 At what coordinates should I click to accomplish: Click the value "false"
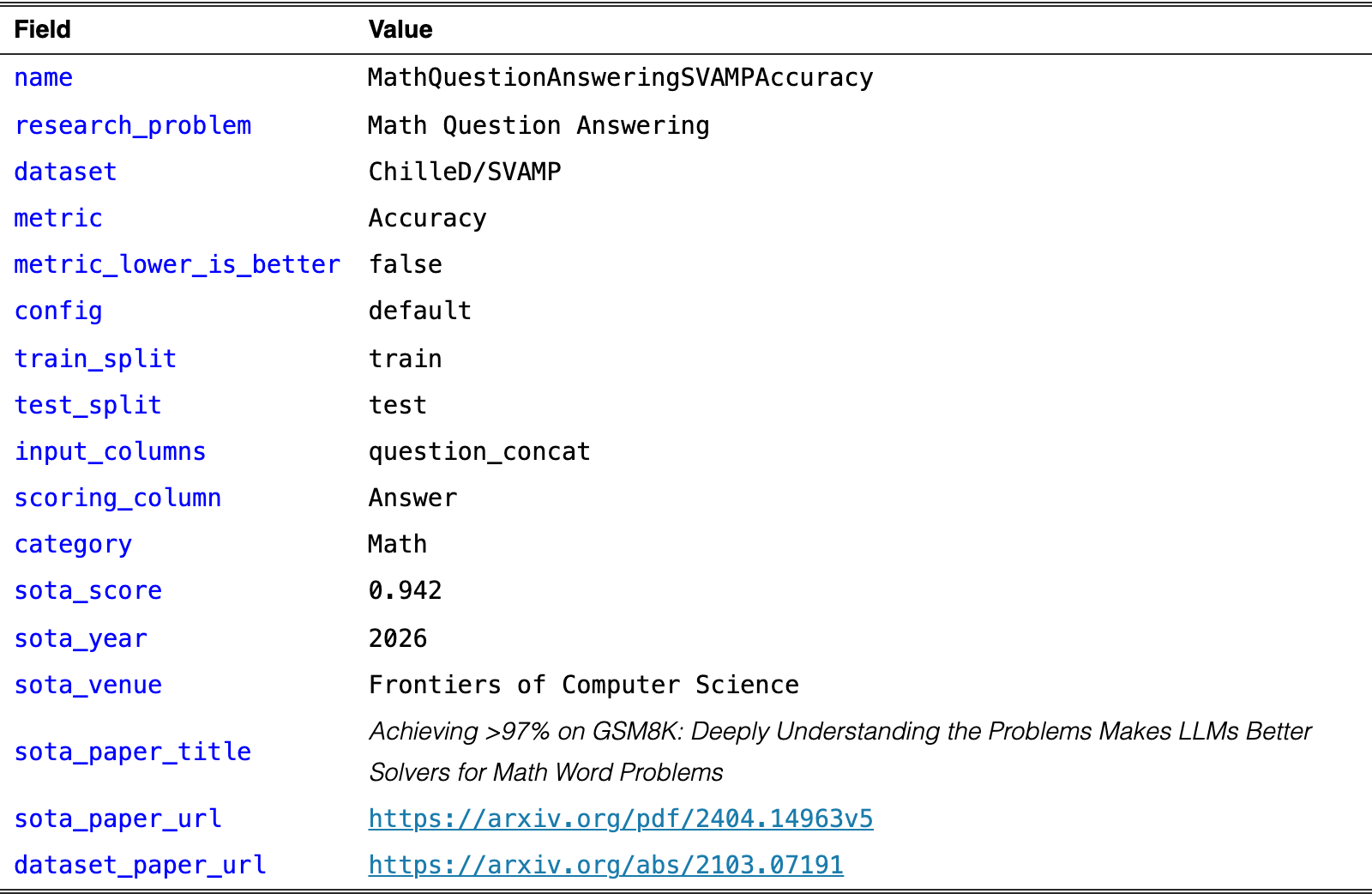[x=406, y=264]
